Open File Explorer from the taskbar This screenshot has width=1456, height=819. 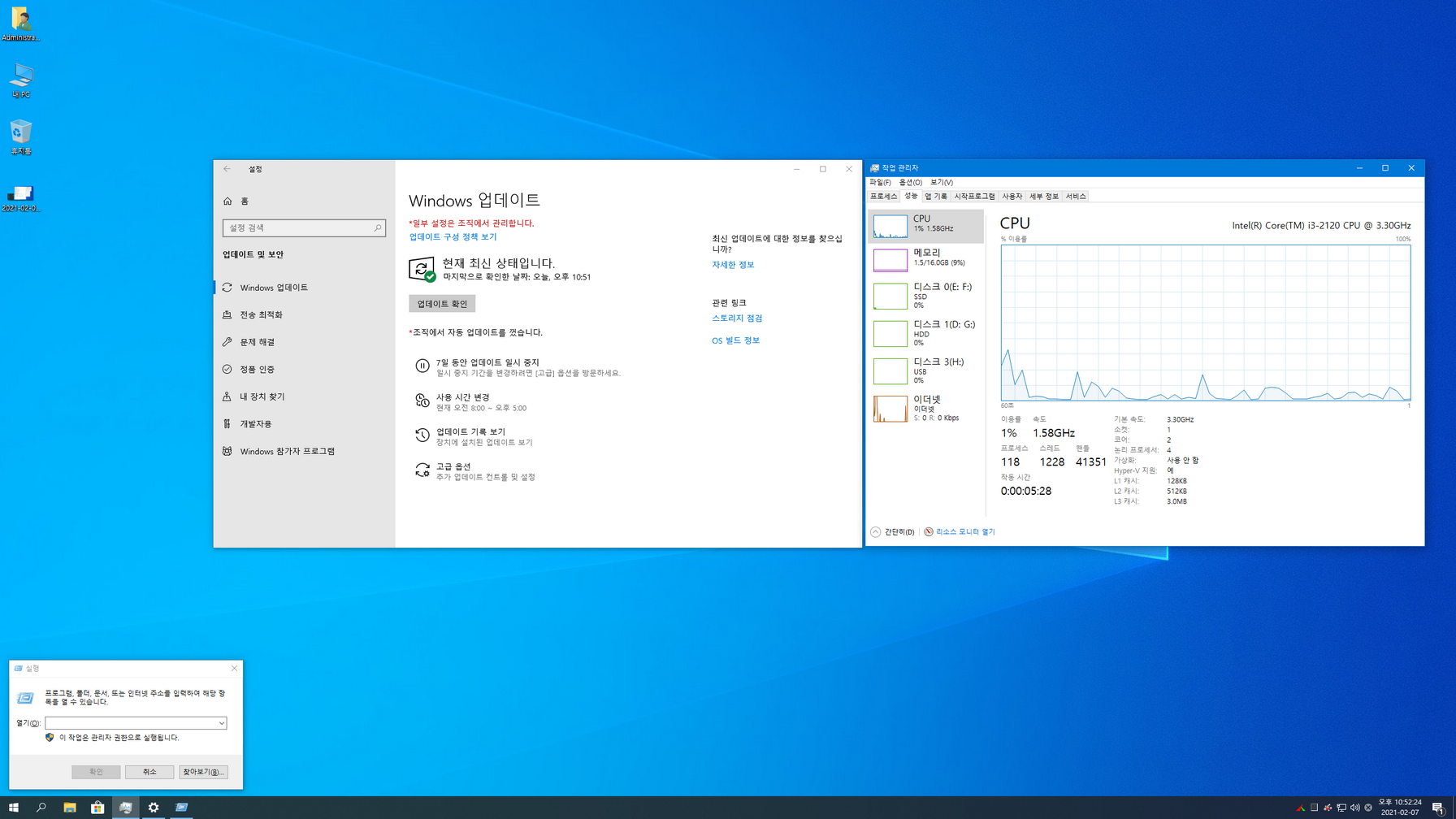pos(70,808)
